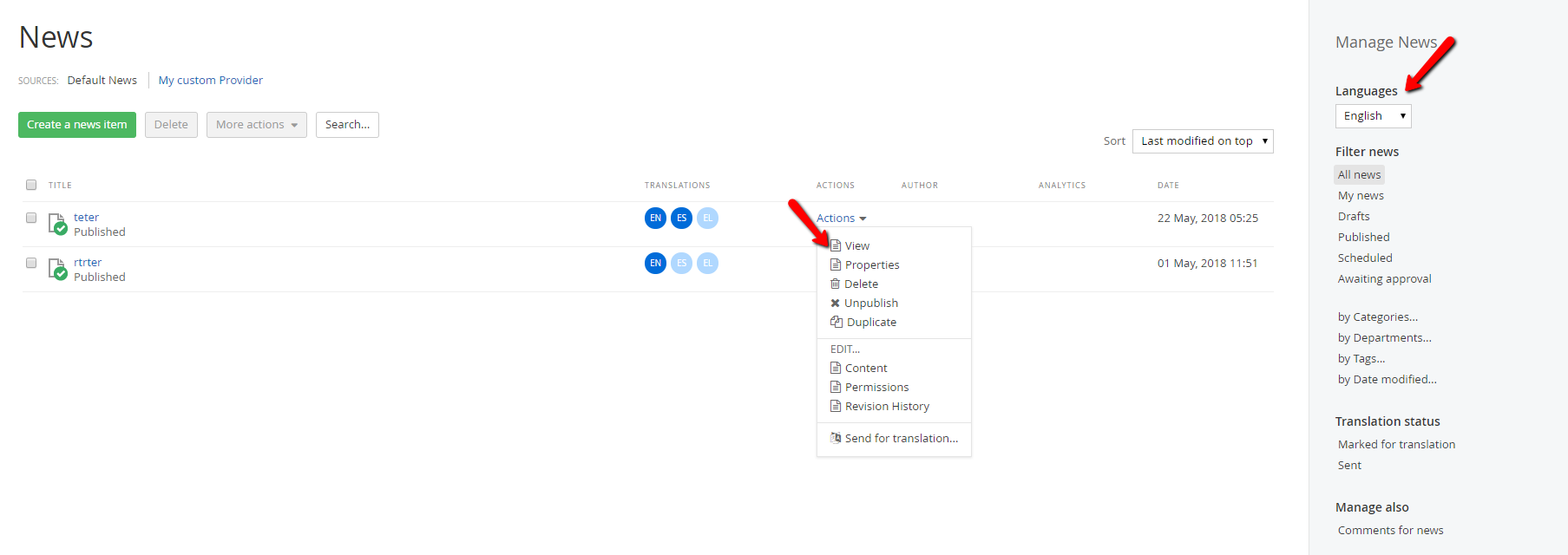Click the Unpublish X icon in menu
The image size is (1568, 555).
835,303
